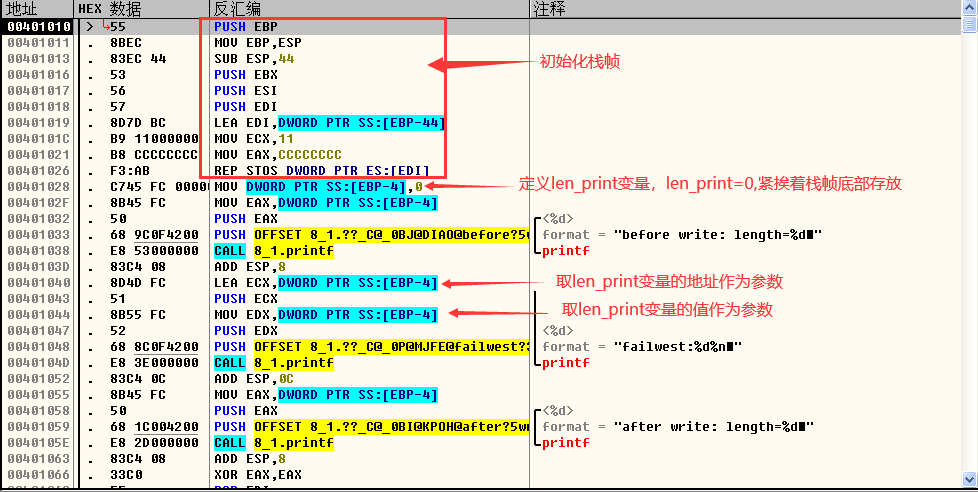The image size is (978, 492).
Task: Select address 00401063
Action: [39, 459]
